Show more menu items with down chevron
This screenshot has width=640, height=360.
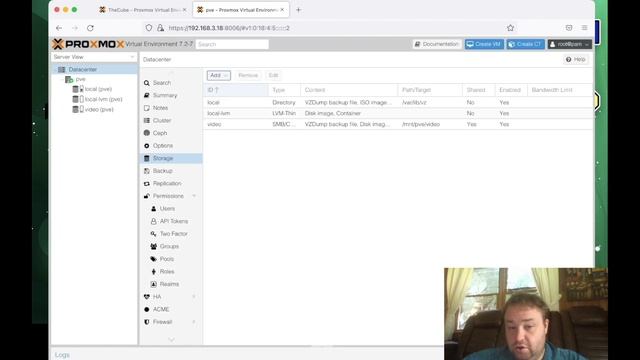(171, 340)
